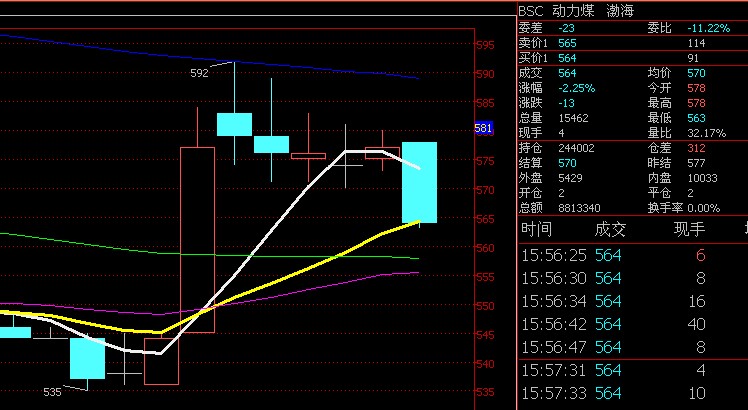Select the 涨跌 value -13
The height and width of the screenshot is (410, 748).
pyautogui.click(x=566, y=103)
